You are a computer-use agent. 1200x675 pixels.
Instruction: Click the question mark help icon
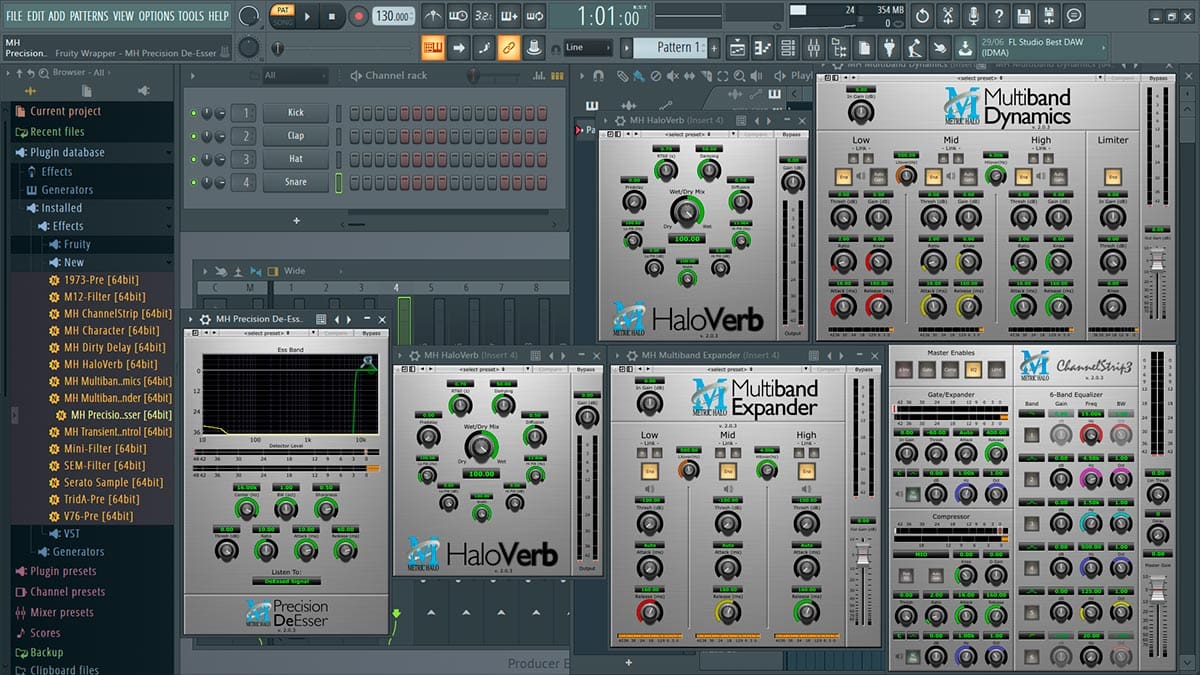pos(998,16)
